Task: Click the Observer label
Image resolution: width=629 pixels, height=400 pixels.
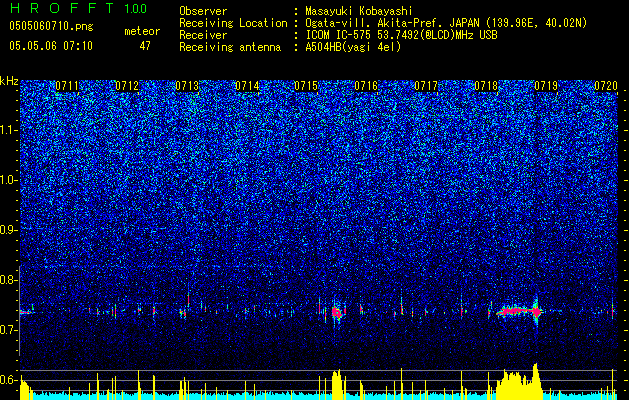Action: point(203,11)
